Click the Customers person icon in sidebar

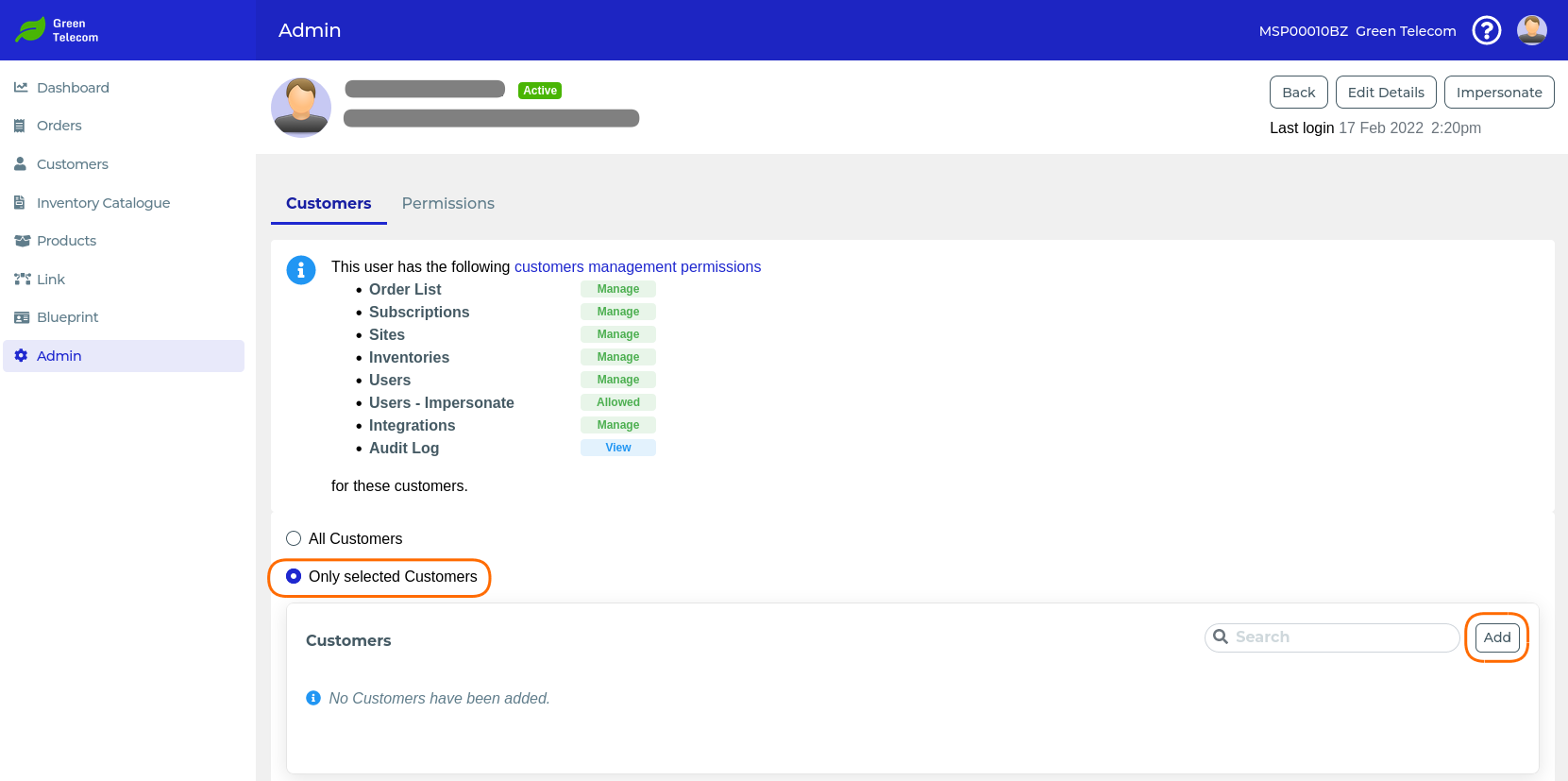20,163
